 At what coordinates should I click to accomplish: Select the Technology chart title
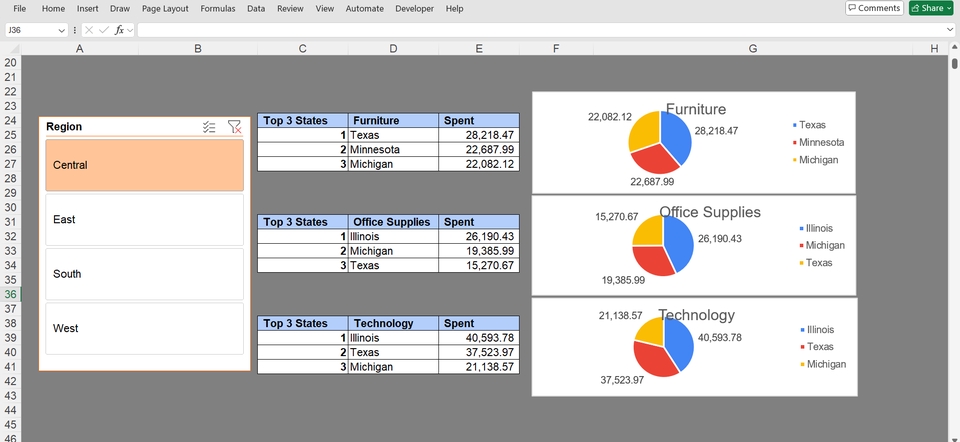click(696, 315)
